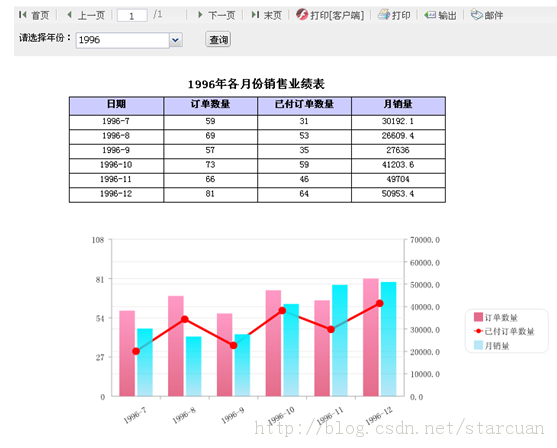Click order count 73 table cell

[x=210, y=166]
